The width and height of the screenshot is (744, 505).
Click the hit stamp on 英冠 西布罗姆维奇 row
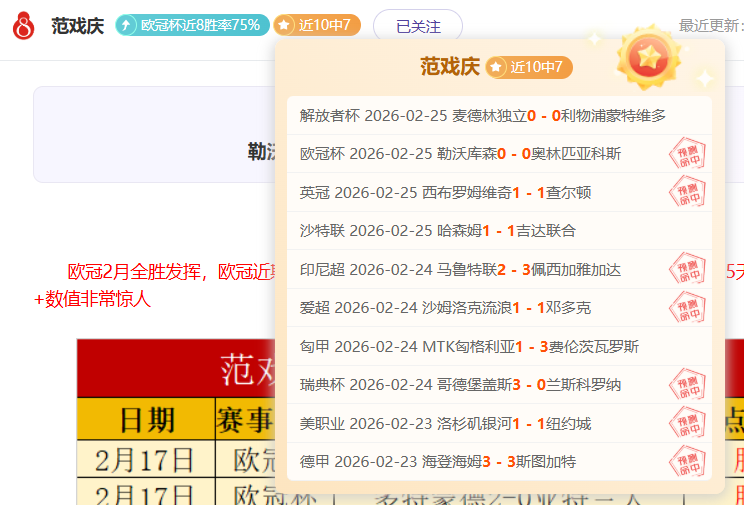click(x=687, y=192)
